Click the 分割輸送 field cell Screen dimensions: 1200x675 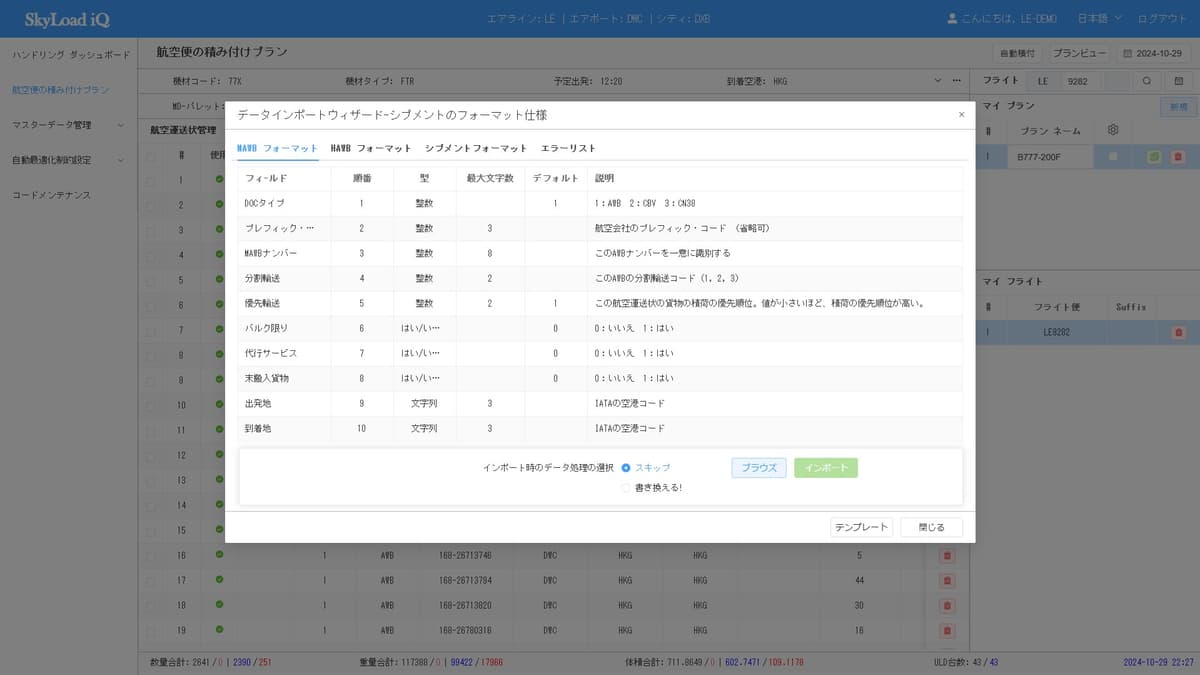pyautogui.click(x=284, y=278)
